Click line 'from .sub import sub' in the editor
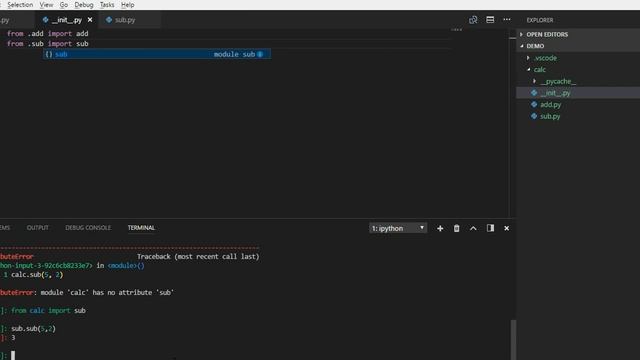 [x=47, y=44]
